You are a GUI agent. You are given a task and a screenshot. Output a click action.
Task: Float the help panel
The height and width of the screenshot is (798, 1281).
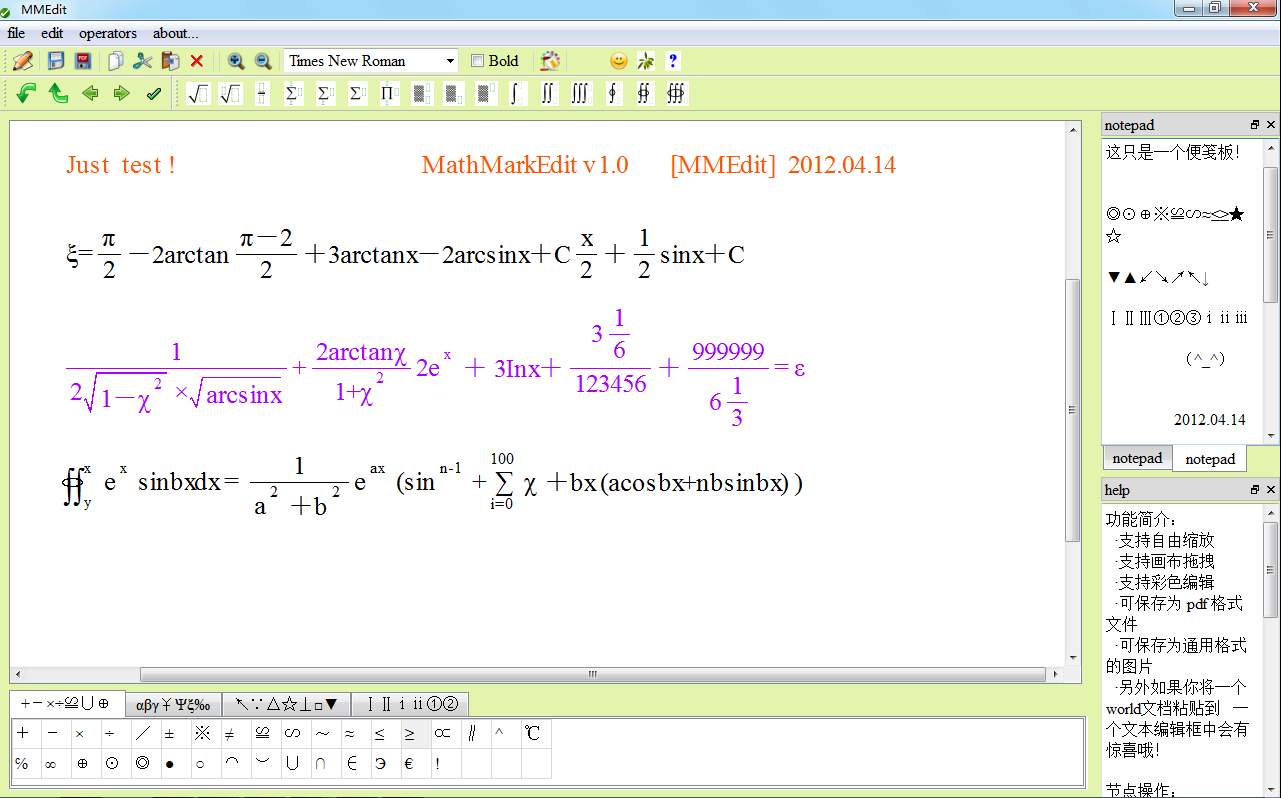pyautogui.click(x=1255, y=490)
